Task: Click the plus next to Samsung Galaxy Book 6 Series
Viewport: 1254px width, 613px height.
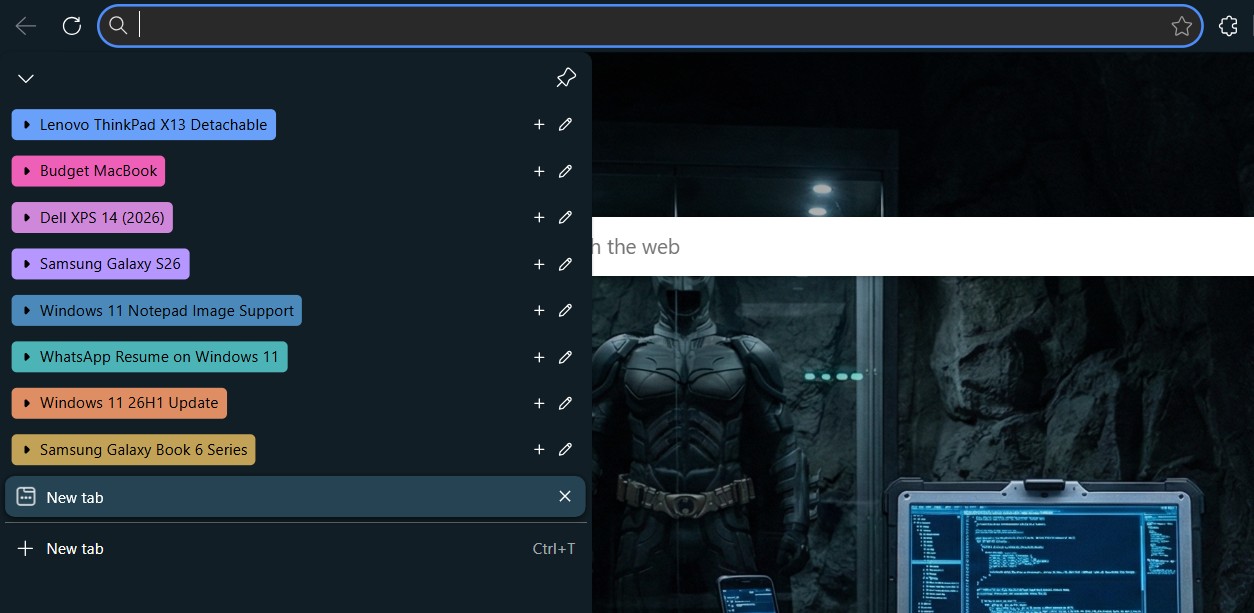Action: 539,449
